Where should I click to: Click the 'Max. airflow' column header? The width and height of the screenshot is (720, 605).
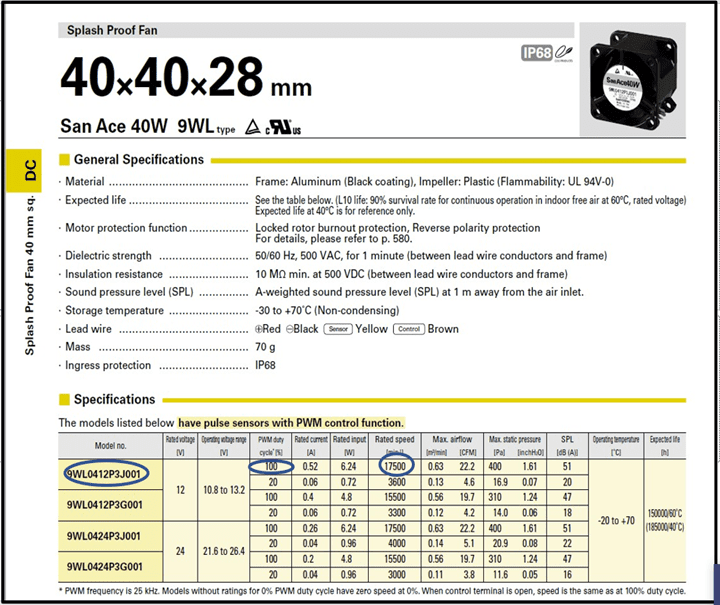[452, 446]
